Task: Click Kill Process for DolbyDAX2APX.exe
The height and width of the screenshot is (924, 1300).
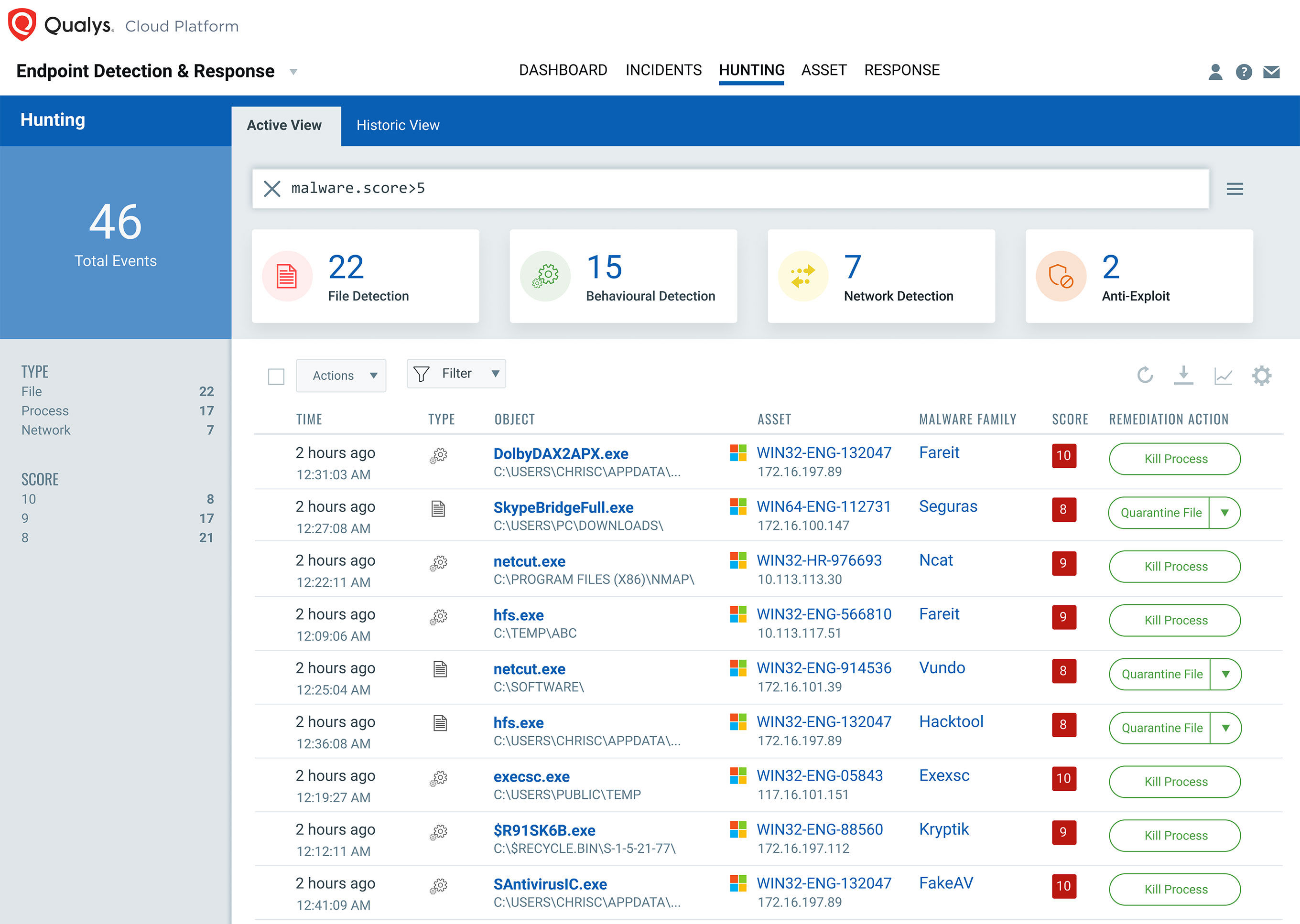Action: 1175,459
